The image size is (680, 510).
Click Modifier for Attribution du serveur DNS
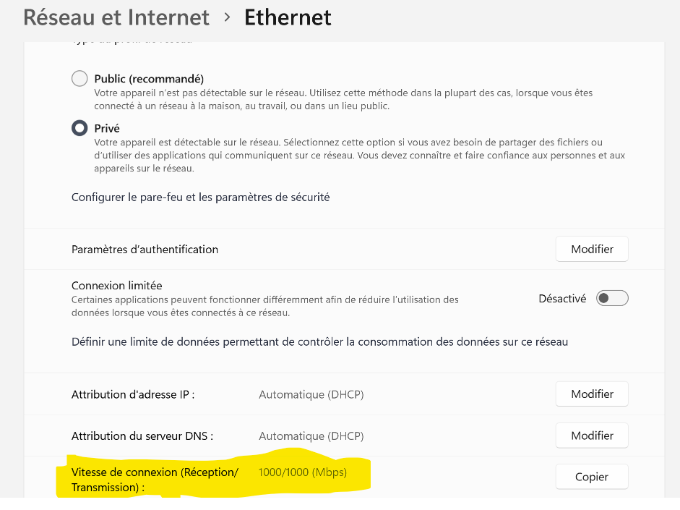(592, 436)
